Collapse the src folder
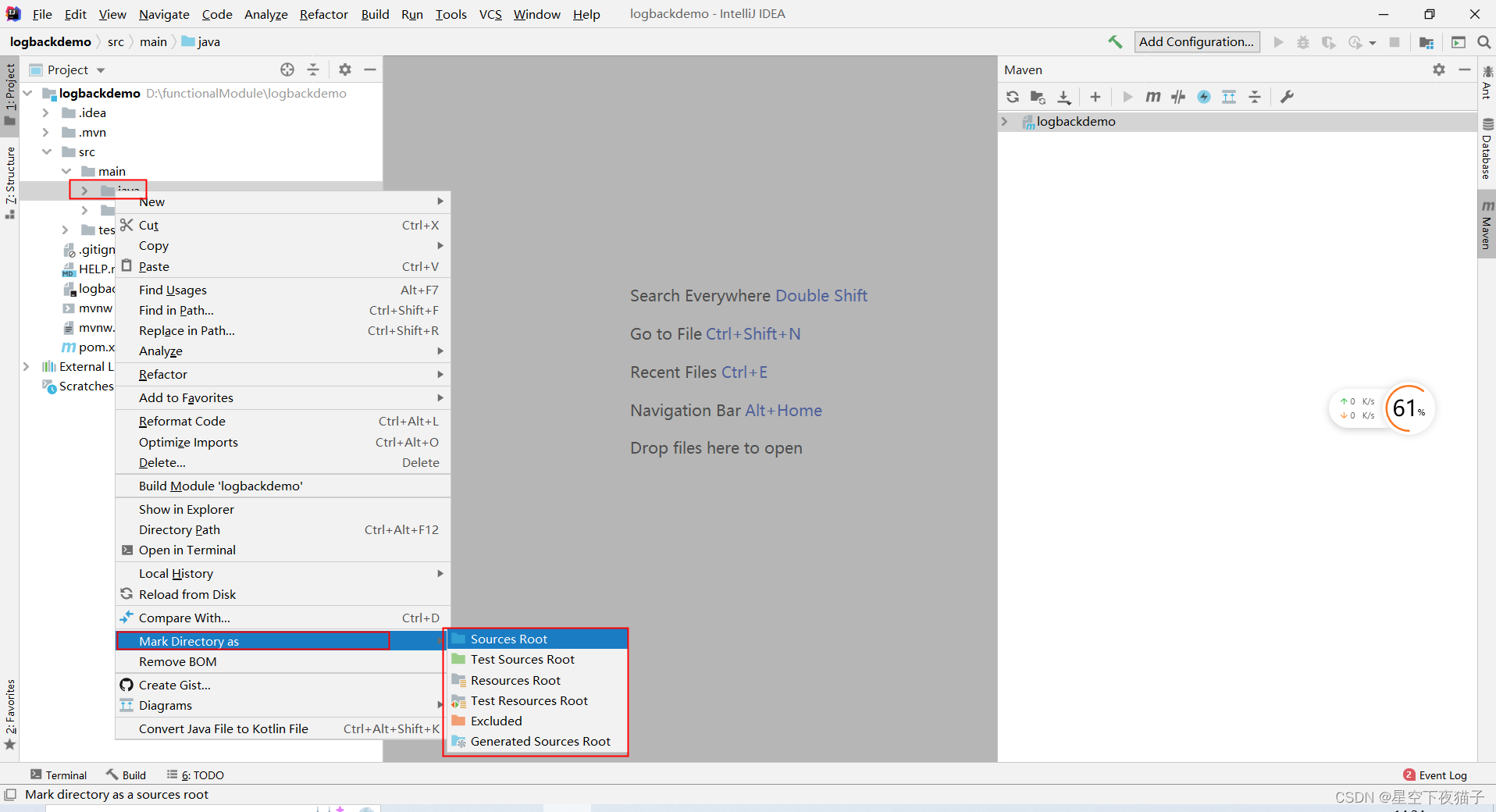This screenshot has height=812, width=1496. pyautogui.click(x=47, y=151)
